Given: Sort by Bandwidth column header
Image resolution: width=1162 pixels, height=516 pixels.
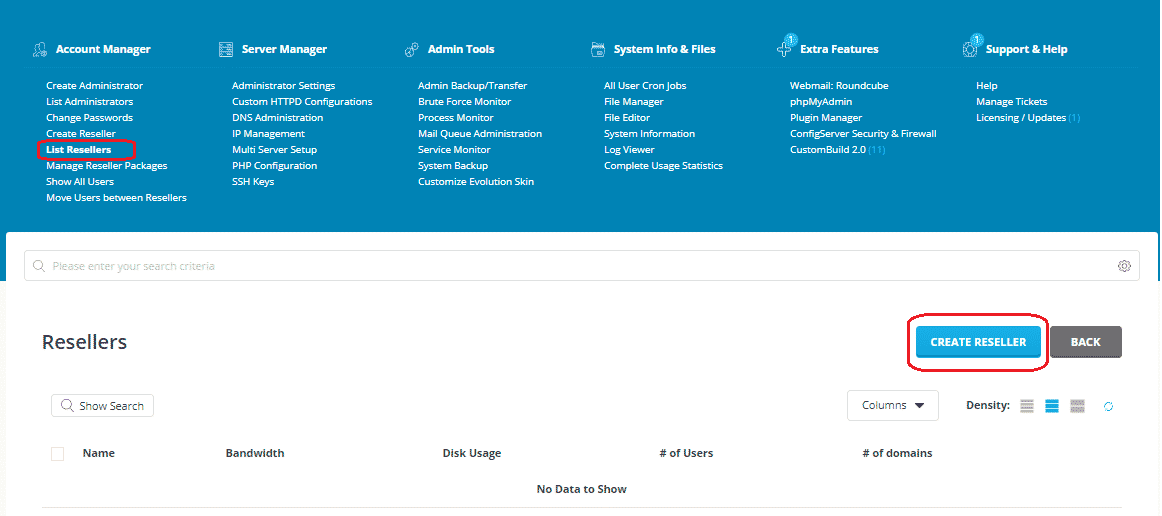Looking at the screenshot, I should [x=255, y=453].
